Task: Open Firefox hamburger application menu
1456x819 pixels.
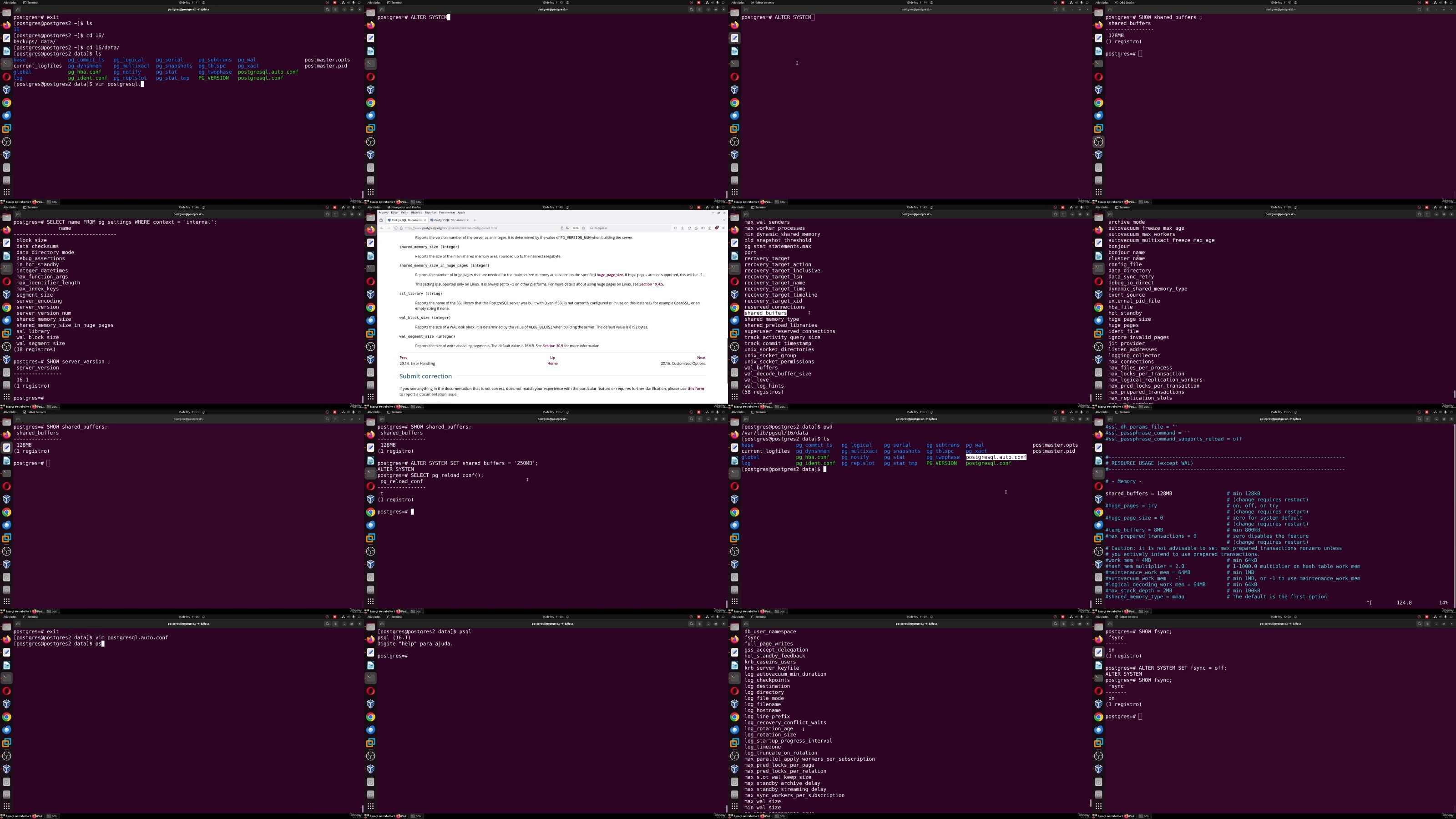Action: [x=723, y=228]
